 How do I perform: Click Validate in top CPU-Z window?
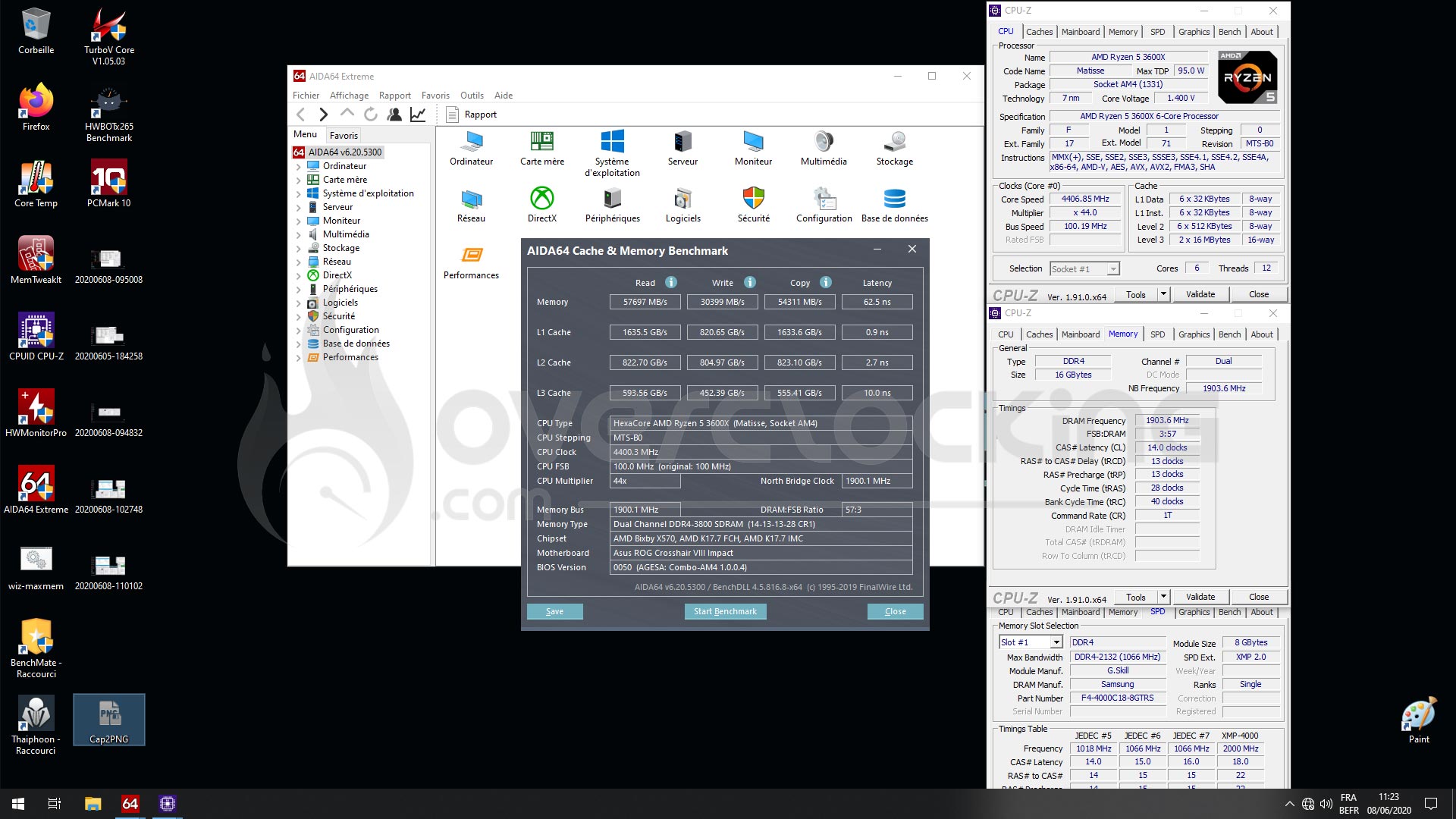(x=1200, y=294)
